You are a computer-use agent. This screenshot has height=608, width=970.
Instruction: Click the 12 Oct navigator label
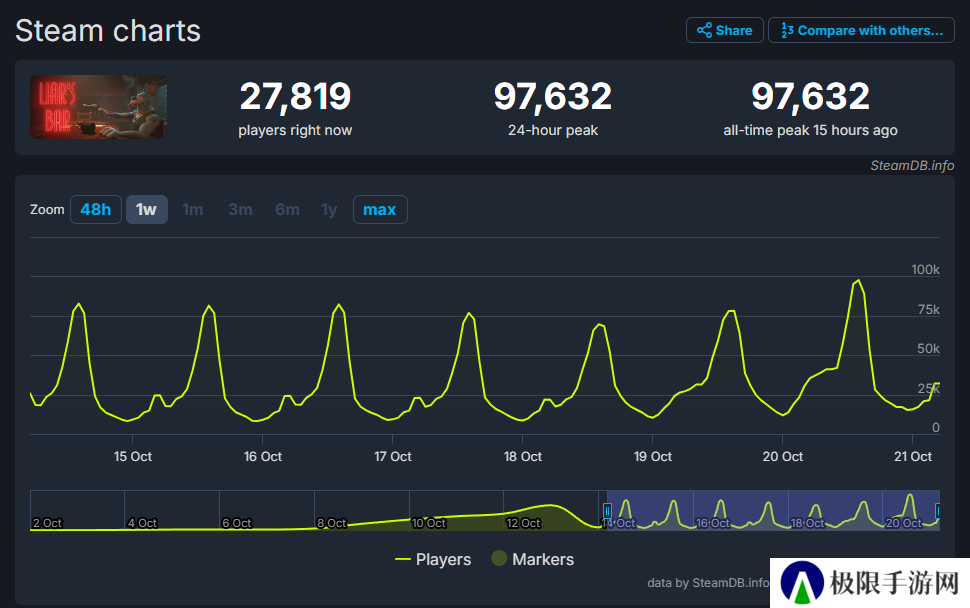[x=523, y=523]
